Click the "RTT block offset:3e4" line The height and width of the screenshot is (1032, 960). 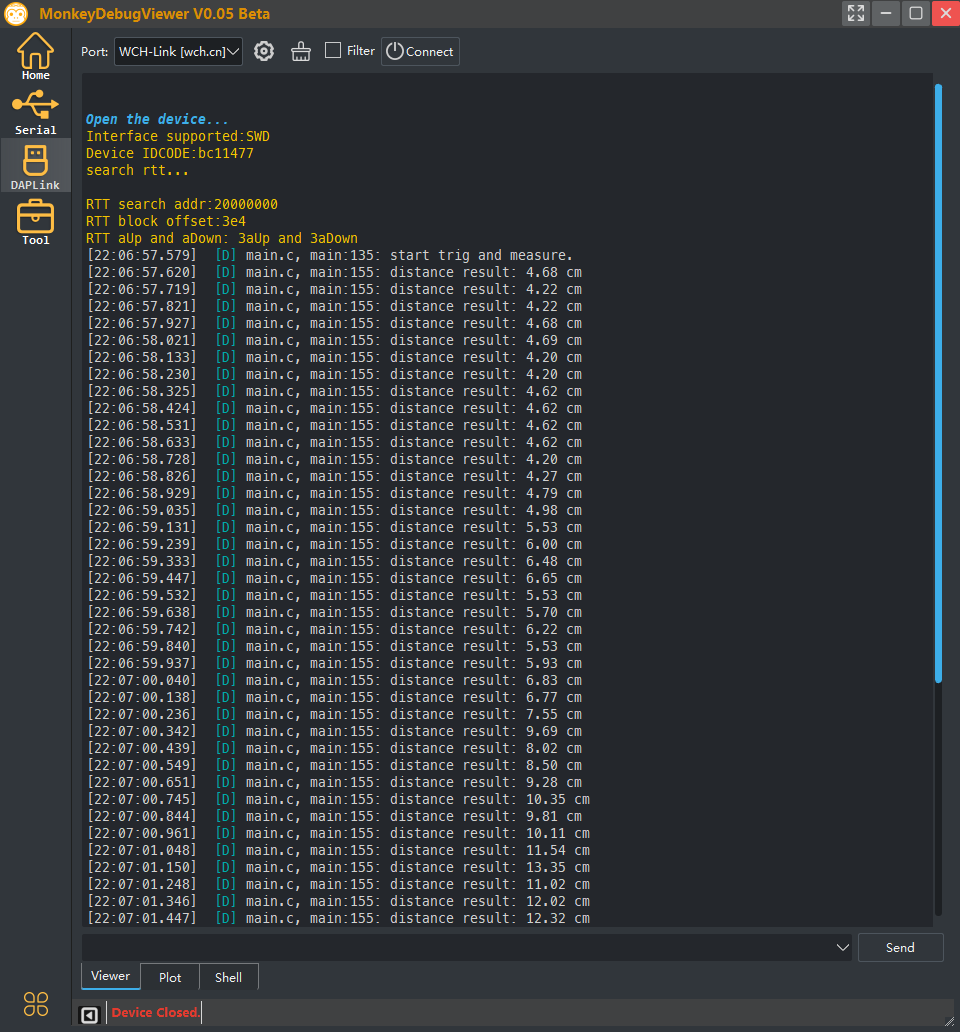coord(166,222)
